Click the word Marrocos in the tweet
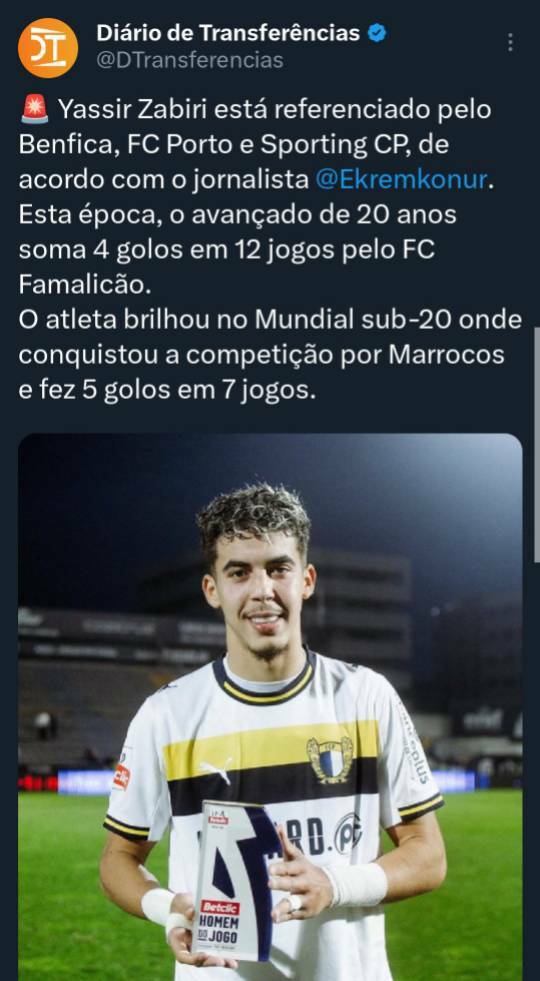The width and height of the screenshot is (540, 981). (x=446, y=355)
